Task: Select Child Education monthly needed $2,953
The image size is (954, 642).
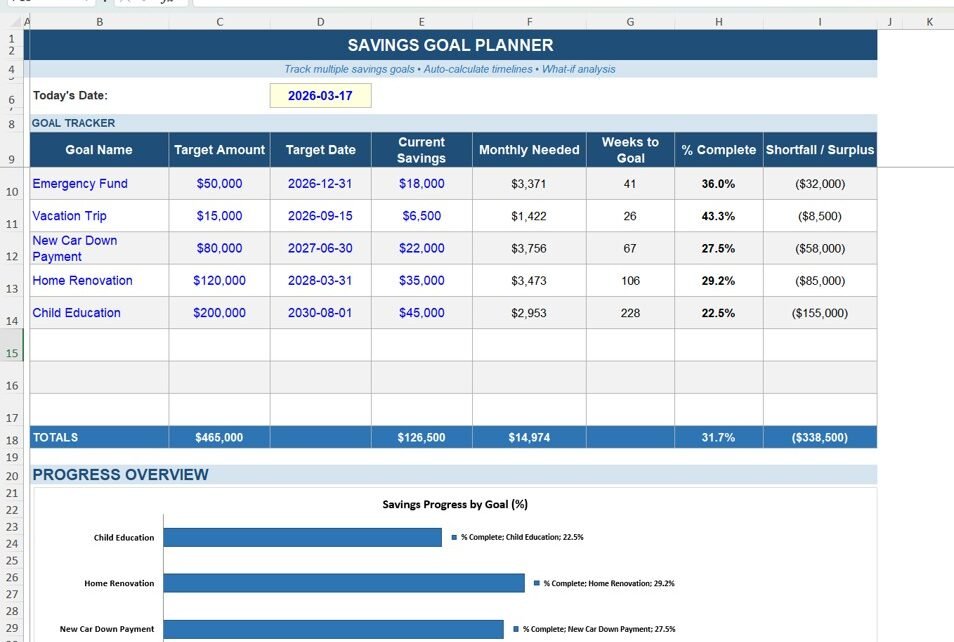Action: (529, 313)
